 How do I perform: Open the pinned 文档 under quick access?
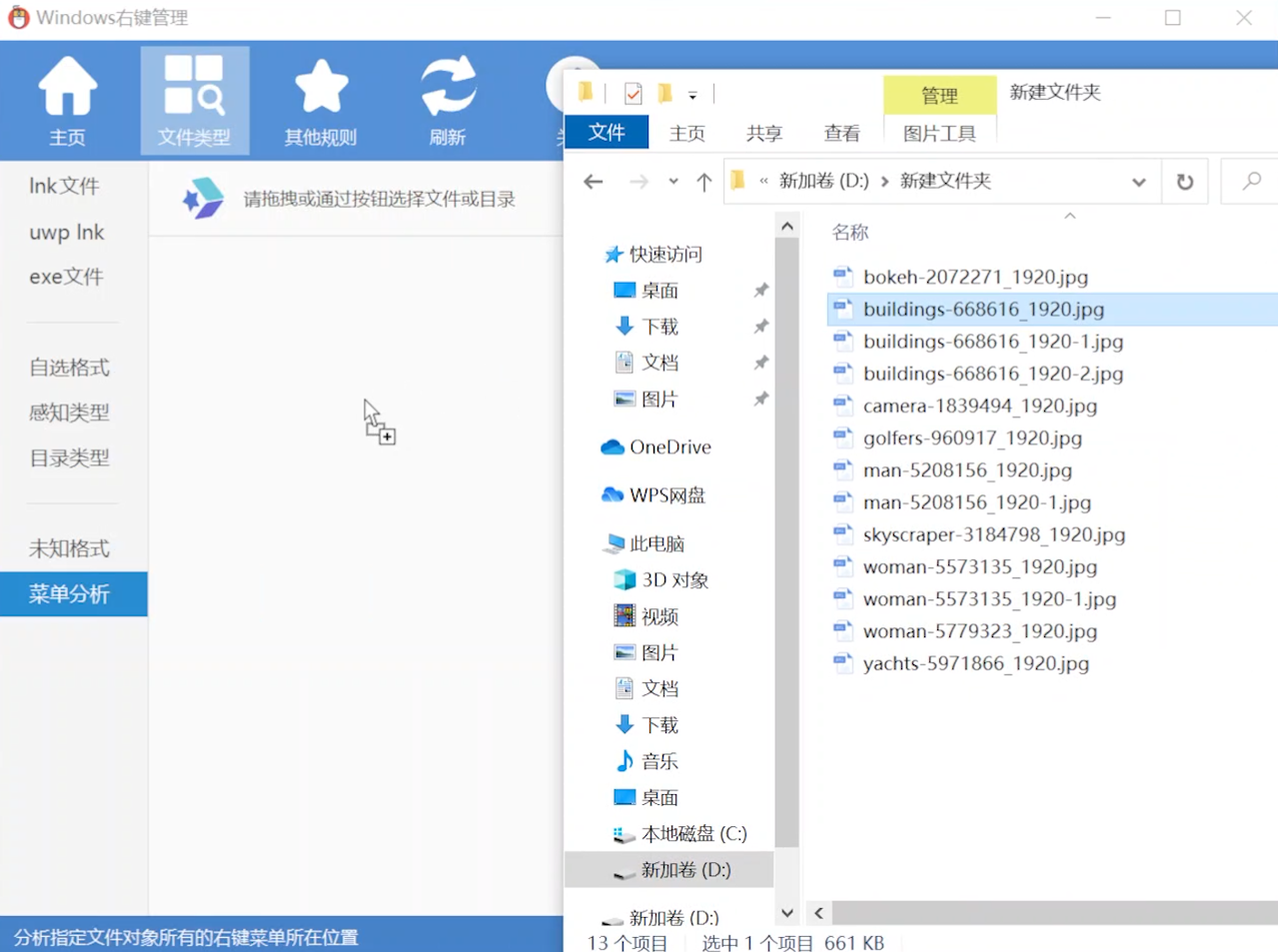645,362
